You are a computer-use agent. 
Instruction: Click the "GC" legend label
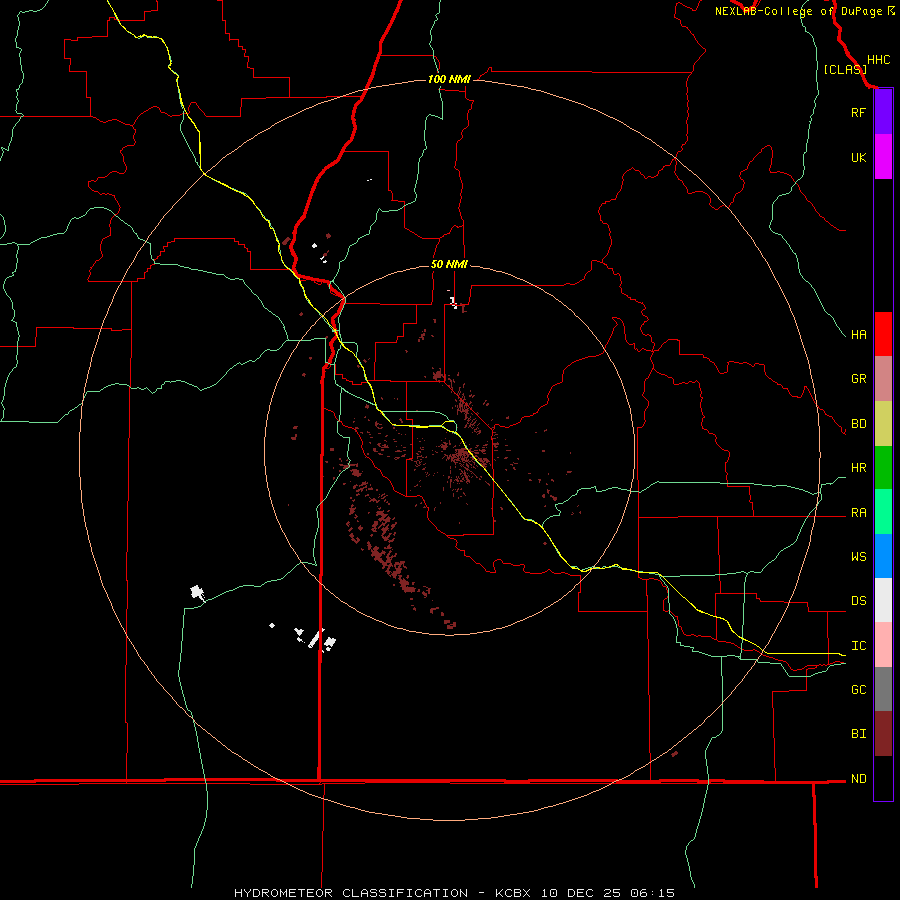pyautogui.click(x=858, y=690)
